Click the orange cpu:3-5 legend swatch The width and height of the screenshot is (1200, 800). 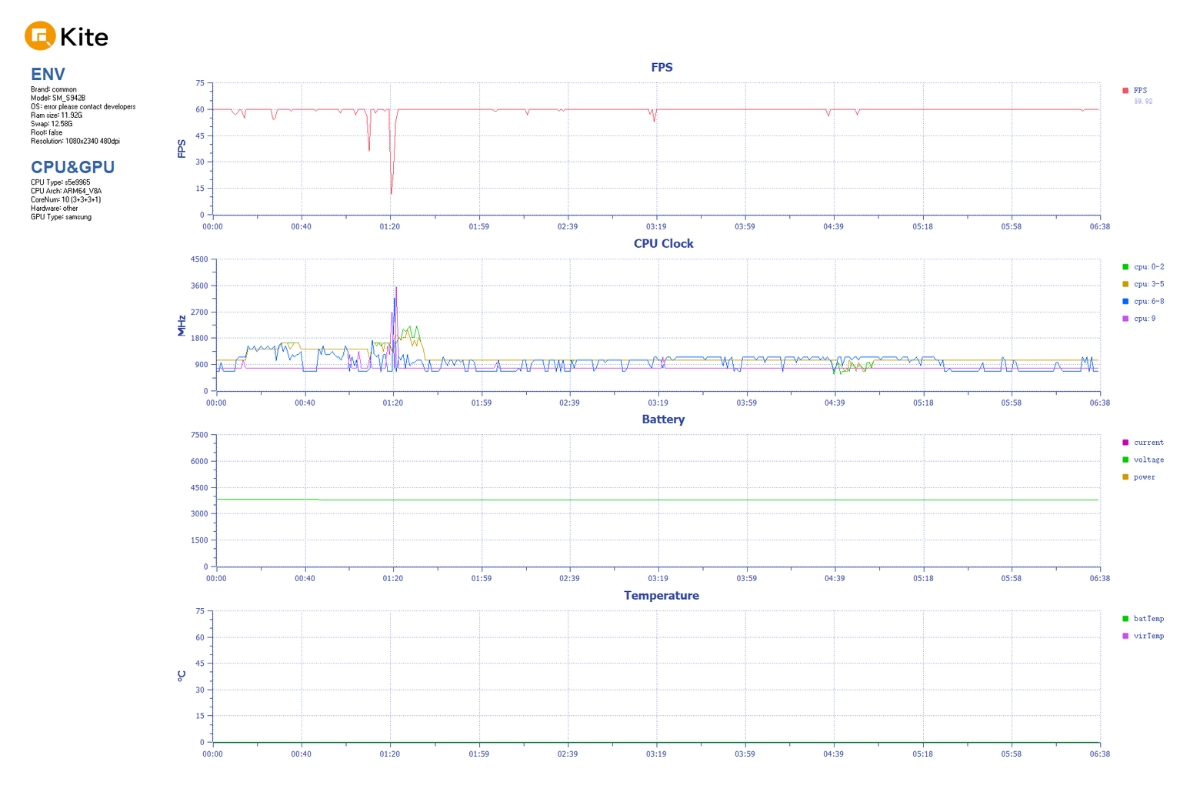1125,284
